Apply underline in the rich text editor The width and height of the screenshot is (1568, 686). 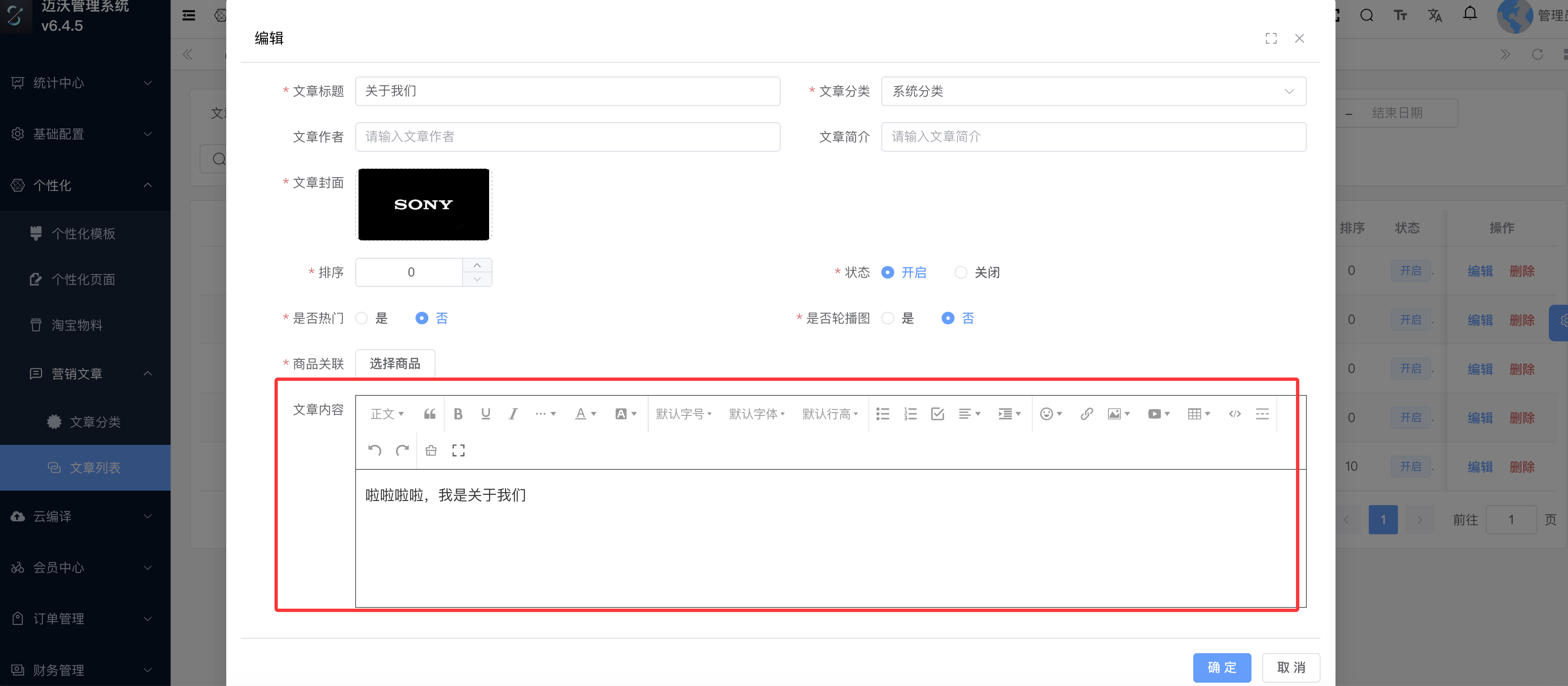(485, 414)
